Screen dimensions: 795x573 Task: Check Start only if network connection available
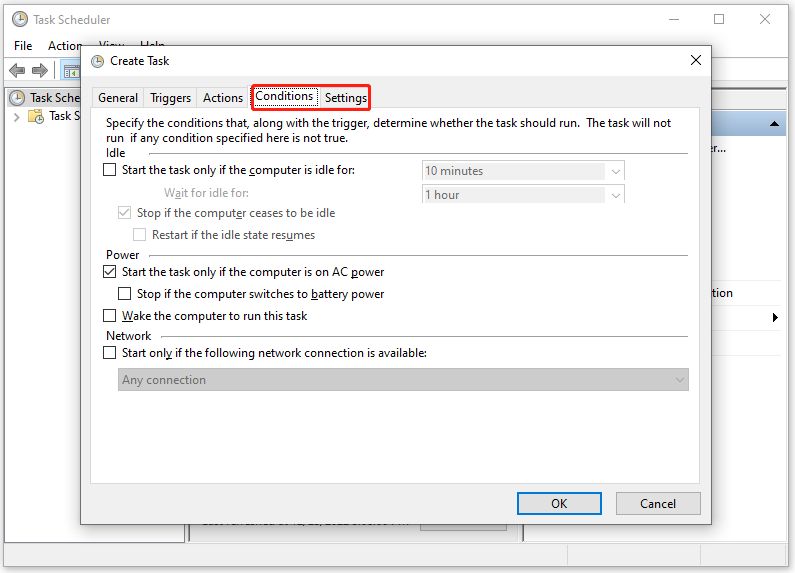click(x=110, y=352)
